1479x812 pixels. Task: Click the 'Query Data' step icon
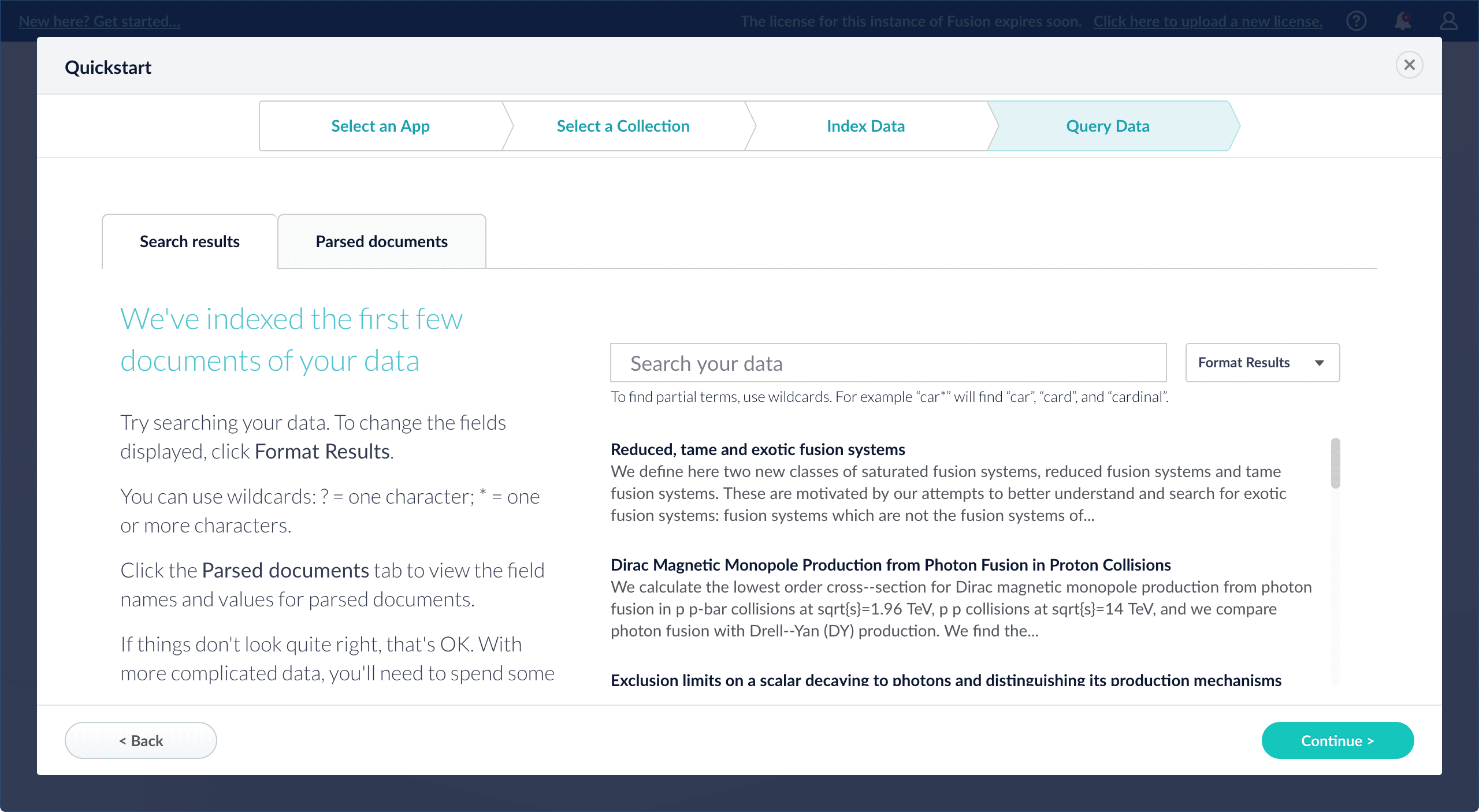click(x=1107, y=125)
